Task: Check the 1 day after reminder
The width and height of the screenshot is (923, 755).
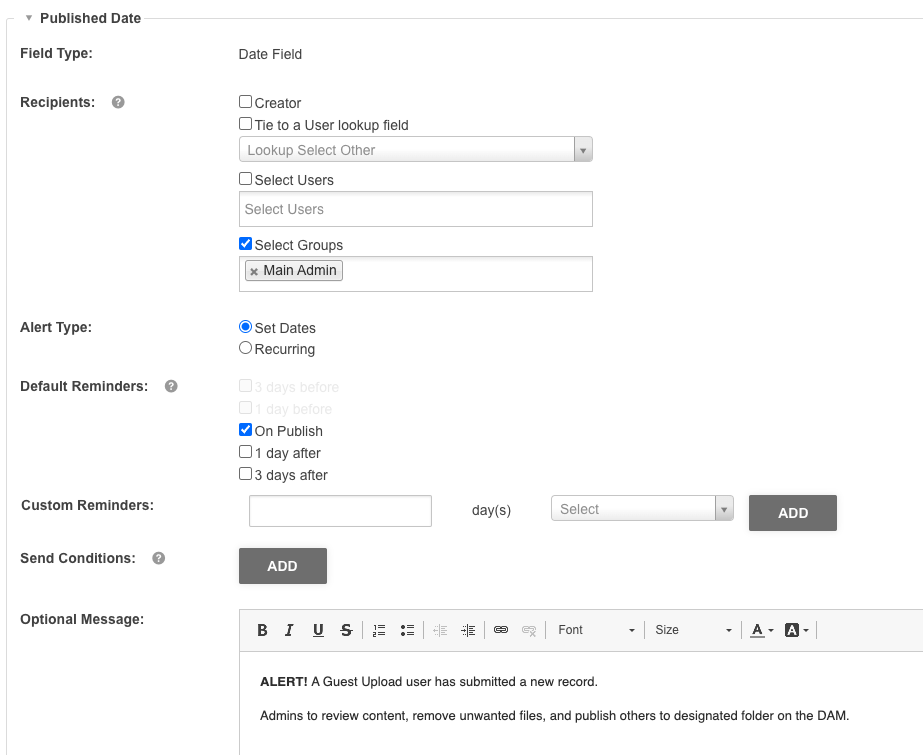Action: pos(245,451)
